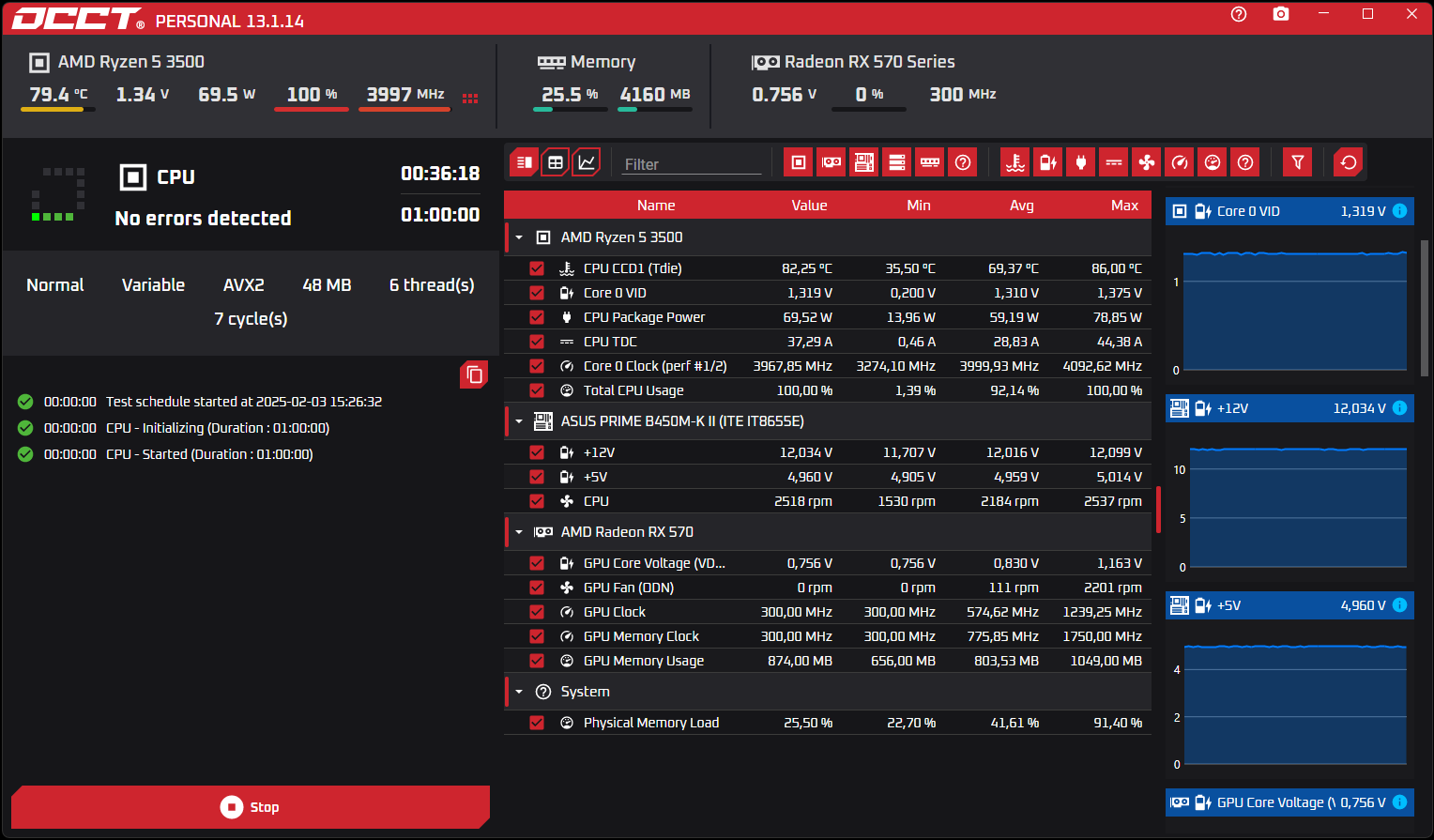1434x840 pixels.
Task: Sort the table by the Avg column
Action: pyautogui.click(x=1022, y=206)
